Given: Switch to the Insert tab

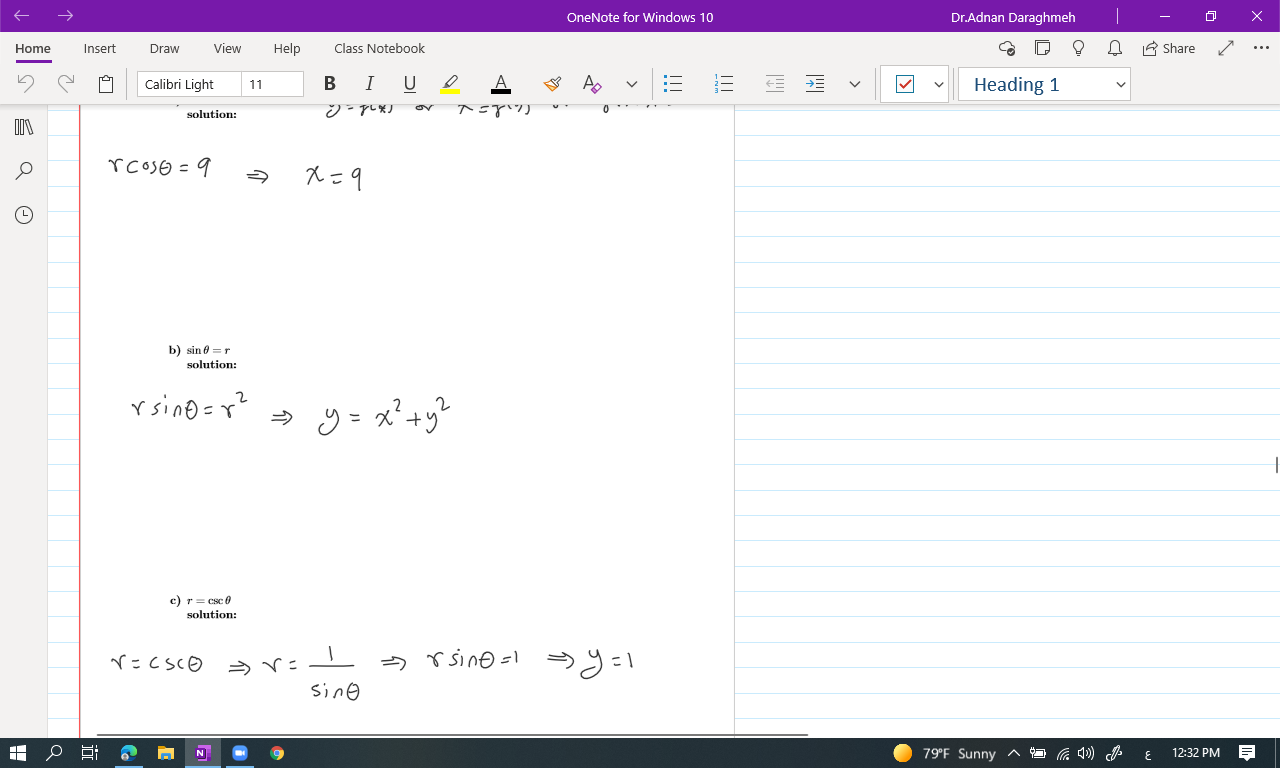Looking at the screenshot, I should click(99, 48).
